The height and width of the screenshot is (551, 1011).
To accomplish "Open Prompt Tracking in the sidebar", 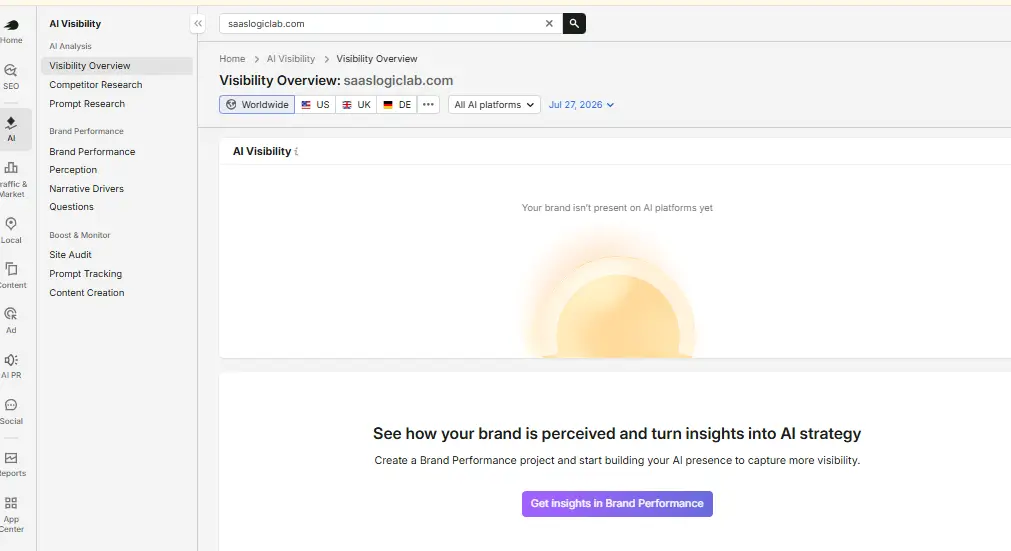I will (85, 273).
